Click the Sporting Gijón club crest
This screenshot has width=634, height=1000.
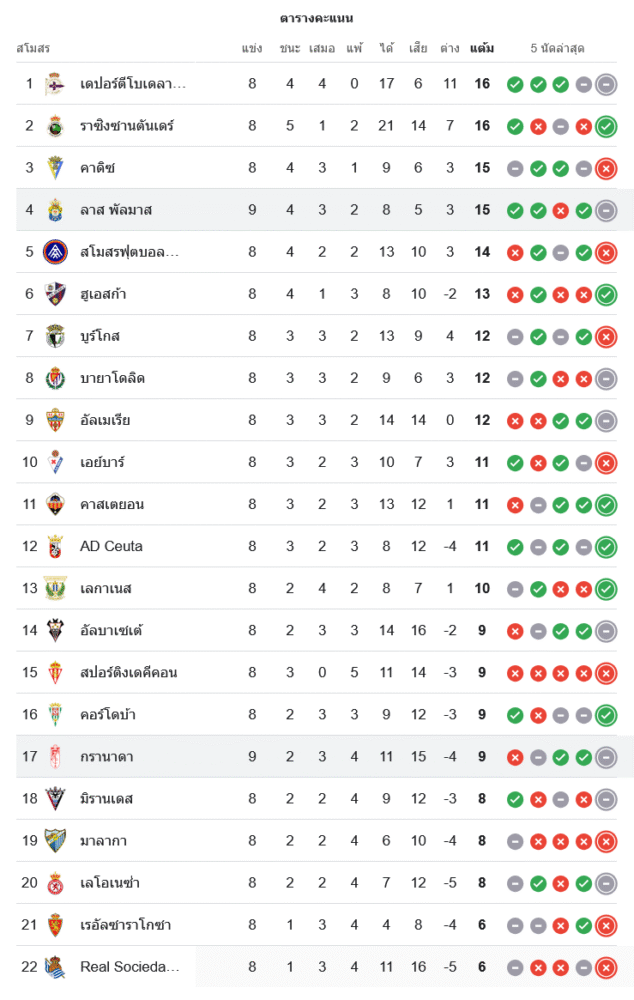click(x=55, y=672)
